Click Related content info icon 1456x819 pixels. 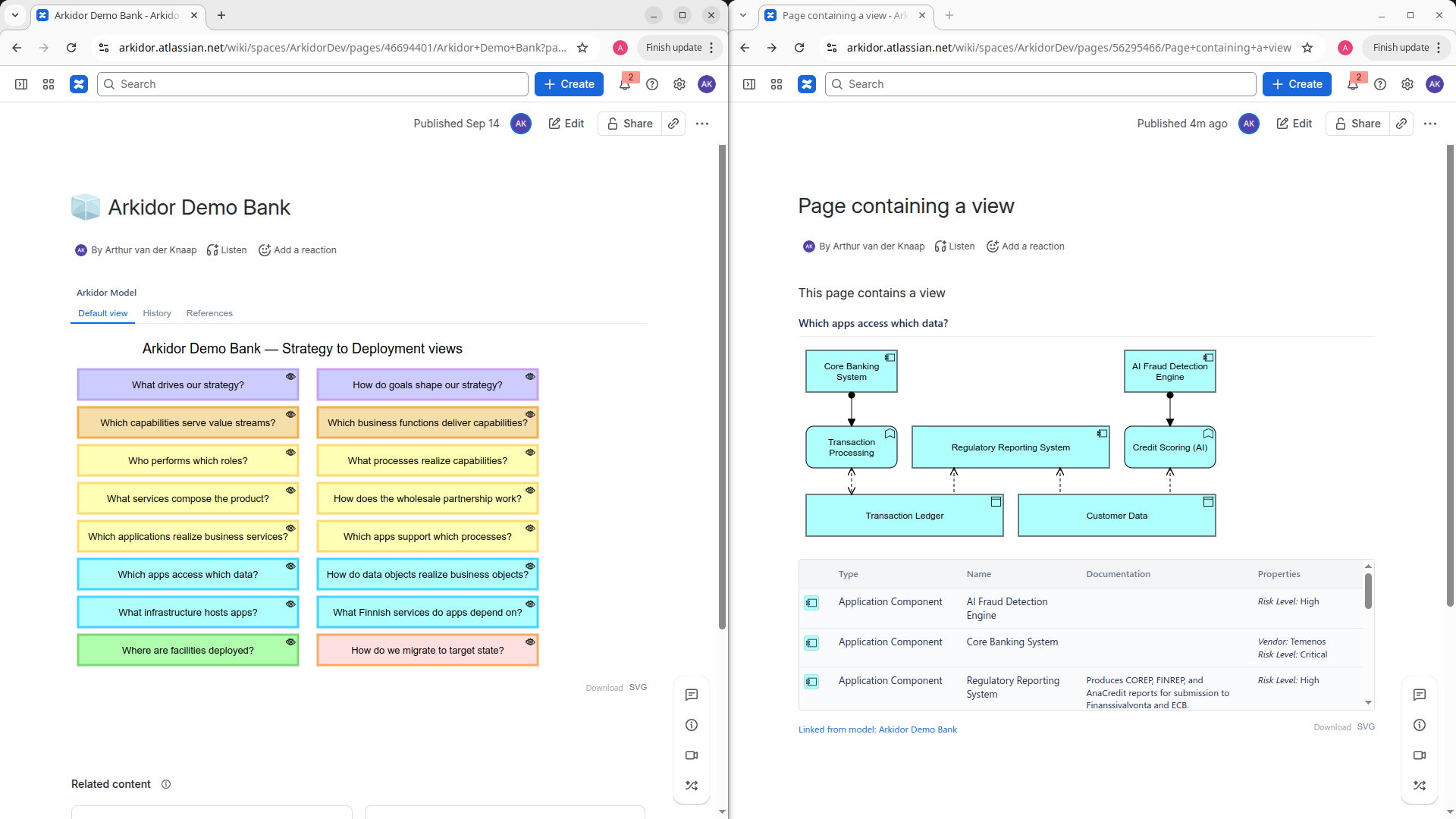point(166,784)
